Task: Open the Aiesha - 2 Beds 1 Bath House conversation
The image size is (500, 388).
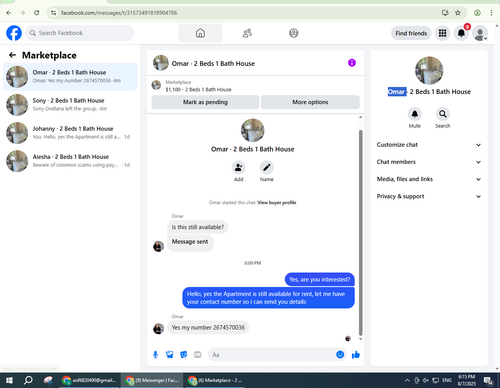Action: point(70,161)
